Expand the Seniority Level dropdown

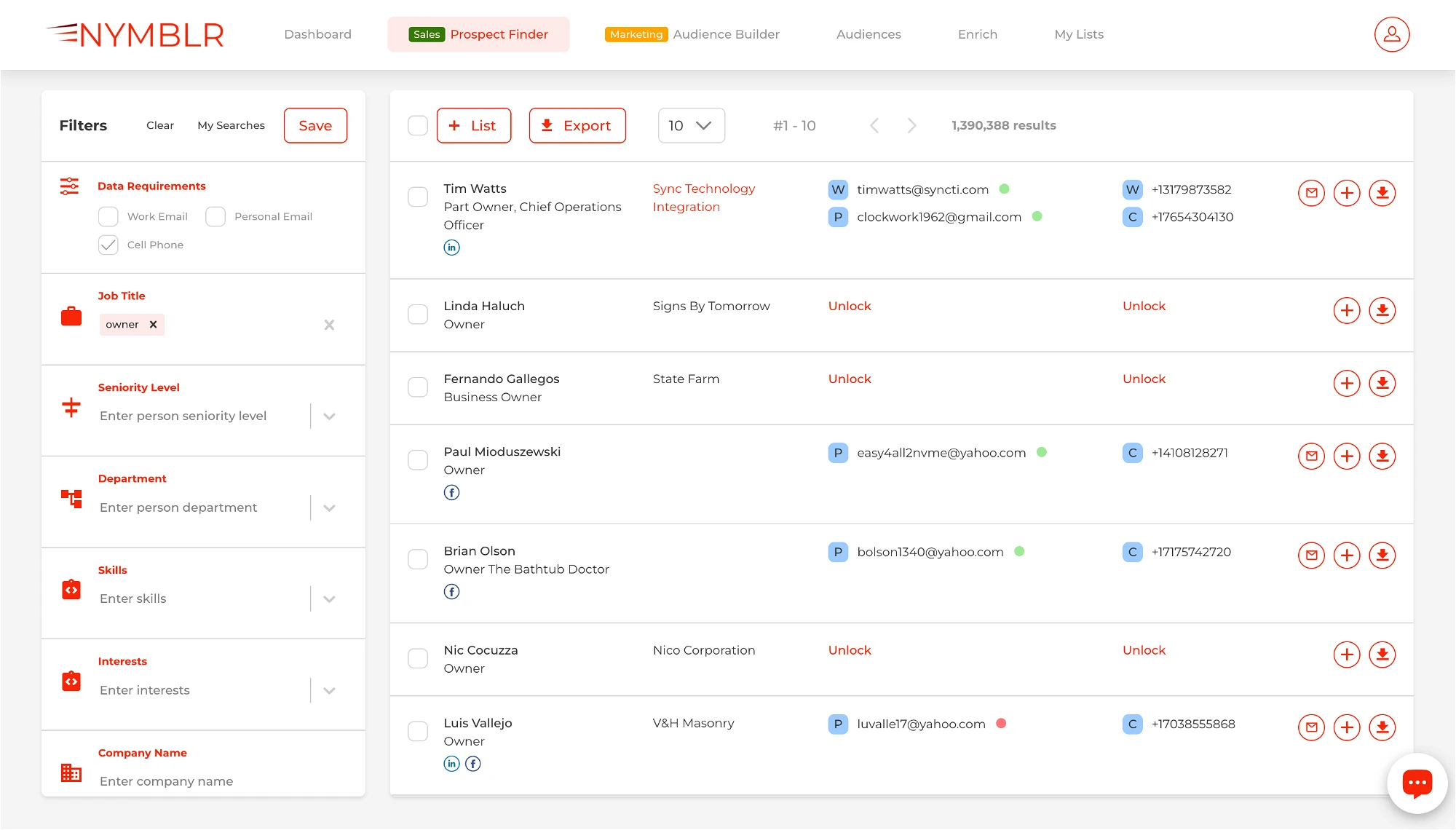tap(329, 416)
